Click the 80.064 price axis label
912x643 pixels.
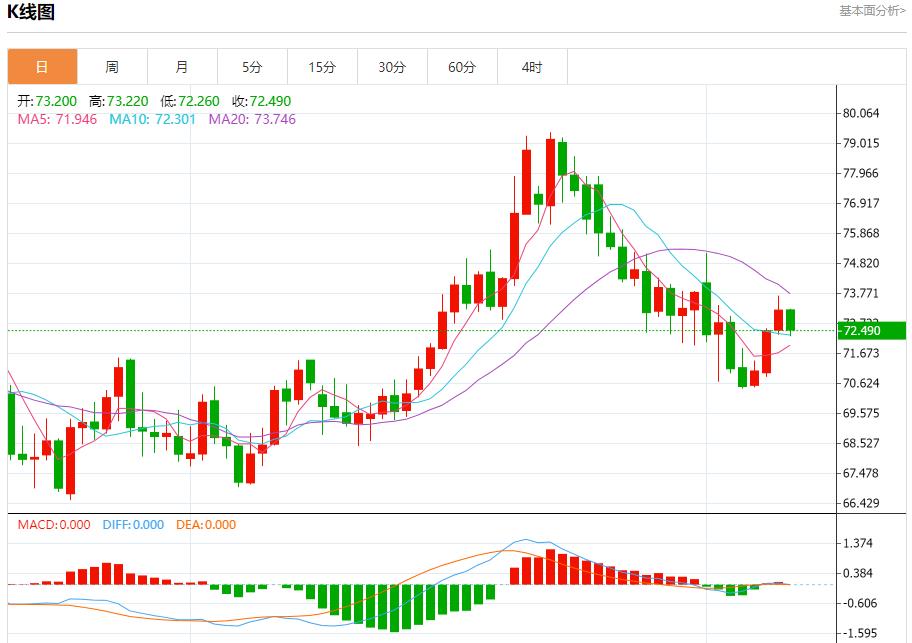(x=861, y=113)
